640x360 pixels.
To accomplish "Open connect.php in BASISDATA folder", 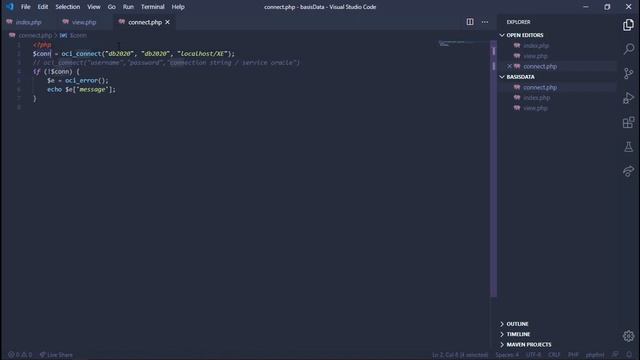I will (540, 87).
